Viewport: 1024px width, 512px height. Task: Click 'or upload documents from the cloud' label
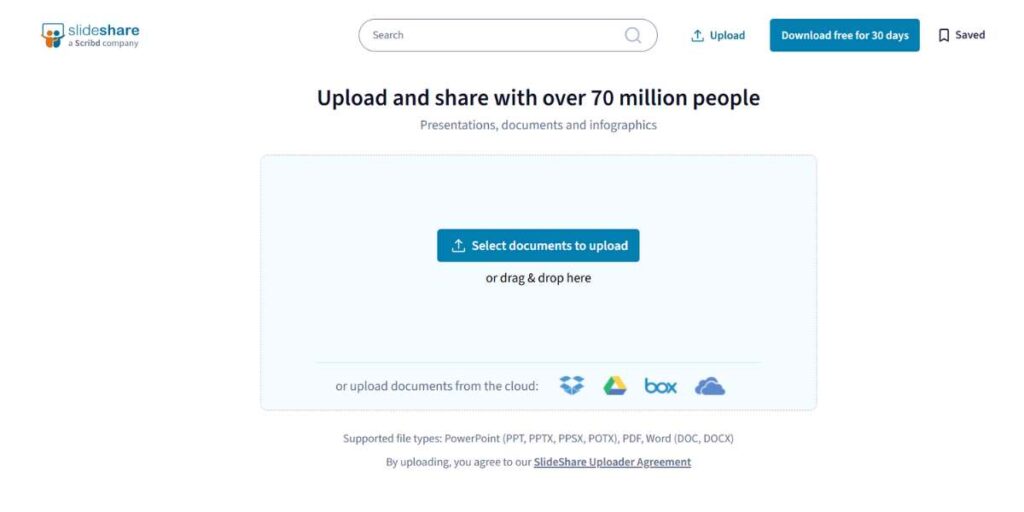coord(437,386)
